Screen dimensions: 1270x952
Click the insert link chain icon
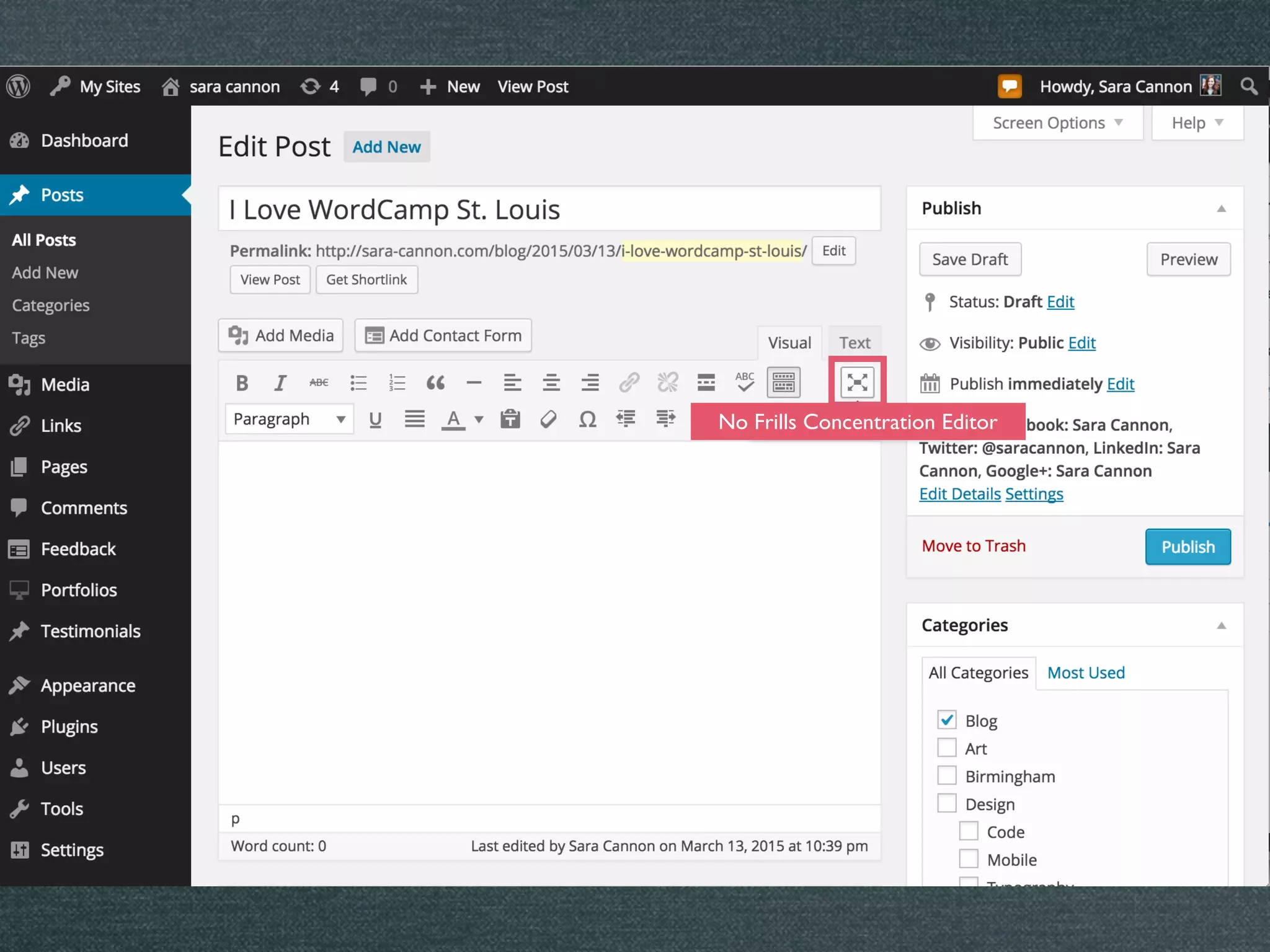629,382
